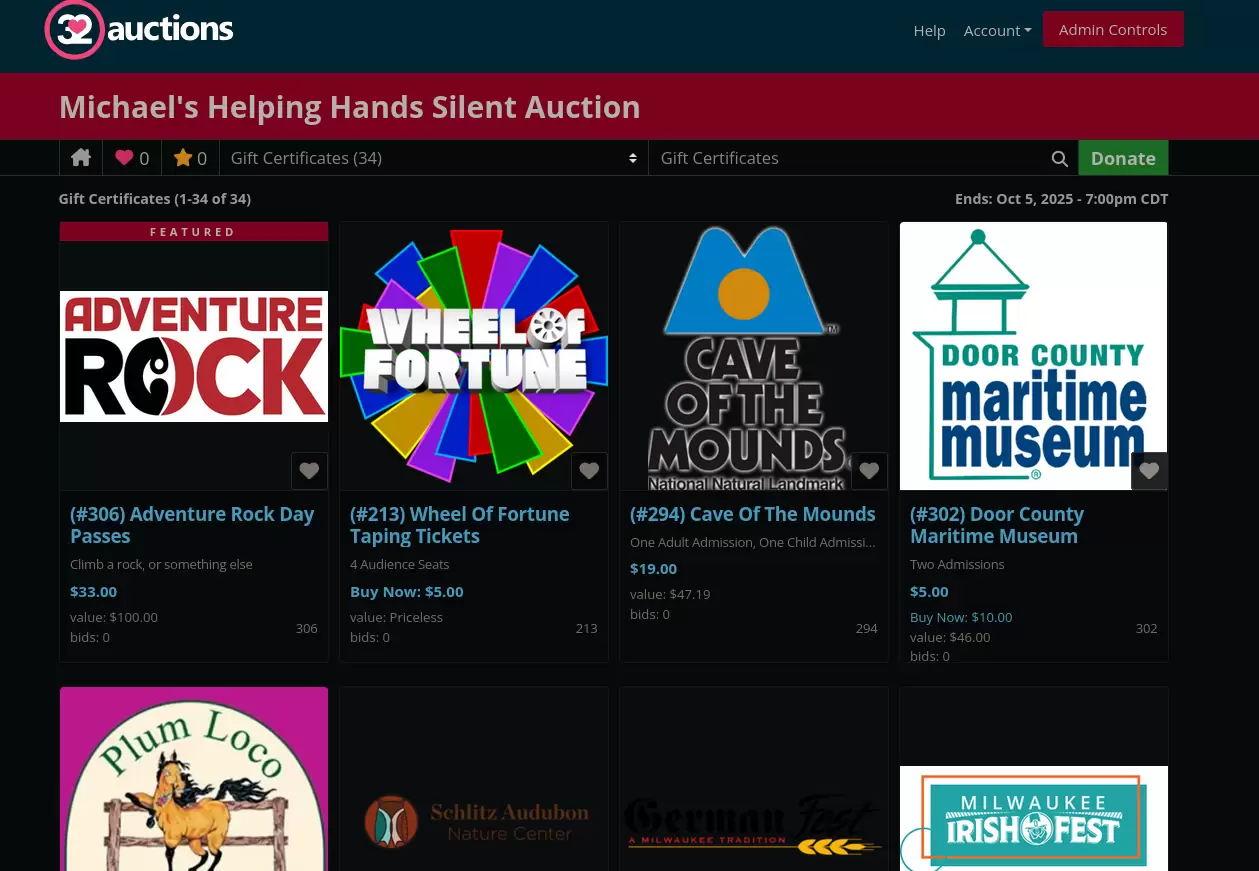Expand the Account menu
Screen dimensions: 1259x871
coord(997,30)
